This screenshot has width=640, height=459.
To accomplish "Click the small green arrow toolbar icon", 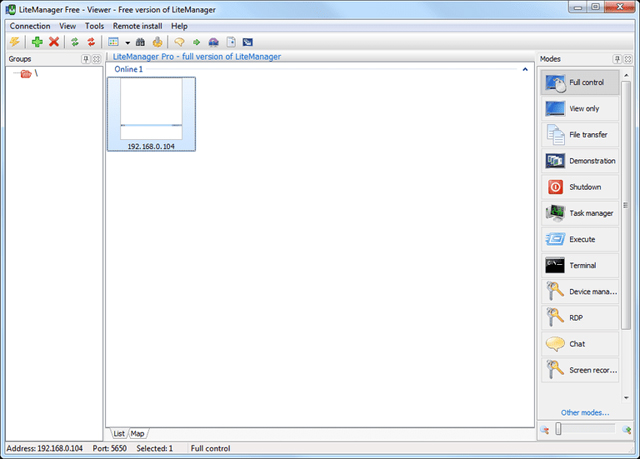I will coord(196,42).
